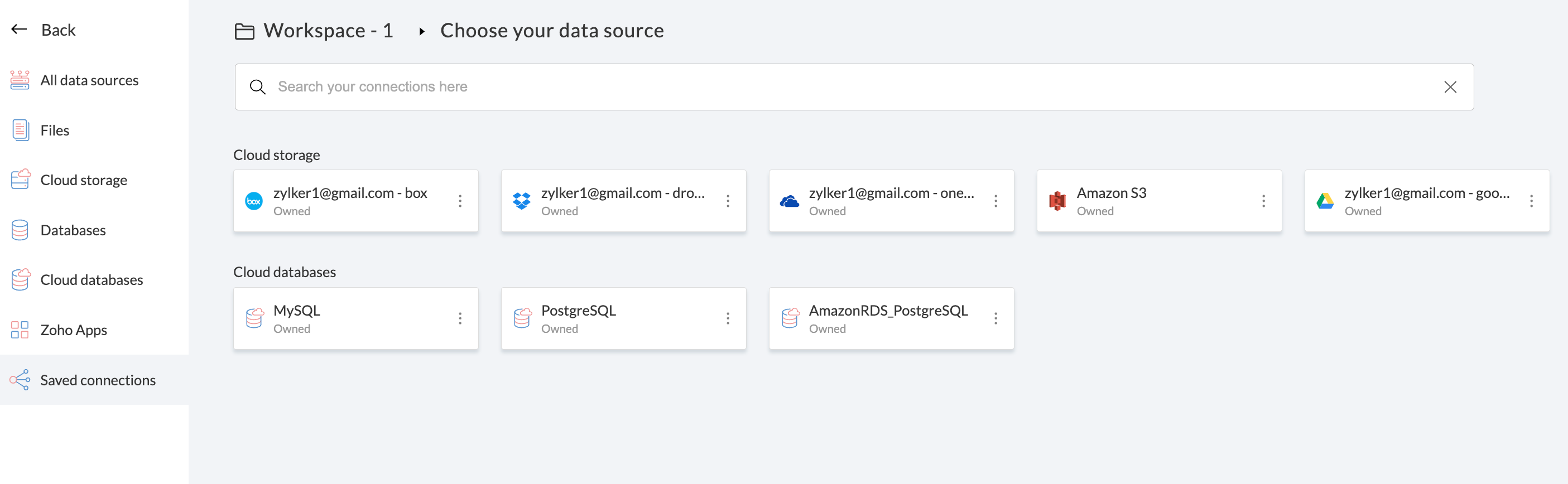The image size is (1568, 484).
Task: Focus the search connections input field
Action: click(x=852, y=87)
